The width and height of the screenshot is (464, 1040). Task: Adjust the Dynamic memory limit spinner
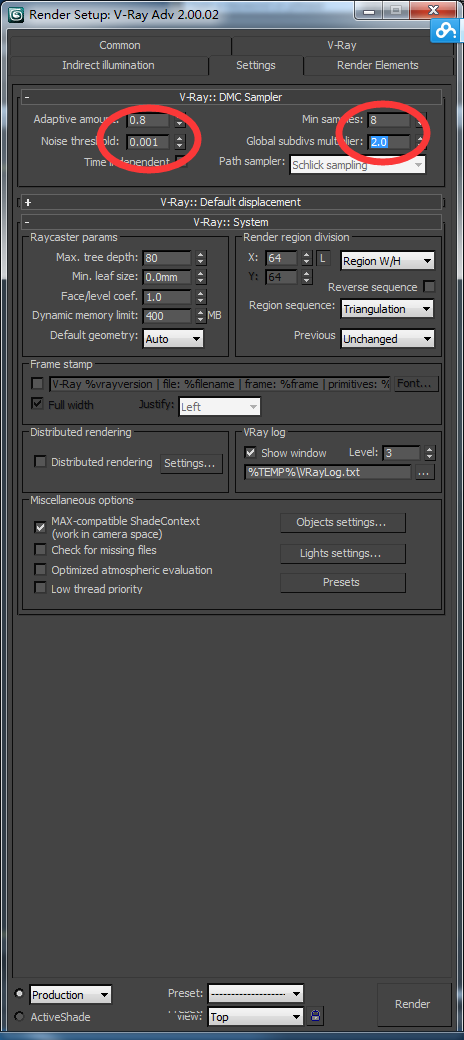201,316
